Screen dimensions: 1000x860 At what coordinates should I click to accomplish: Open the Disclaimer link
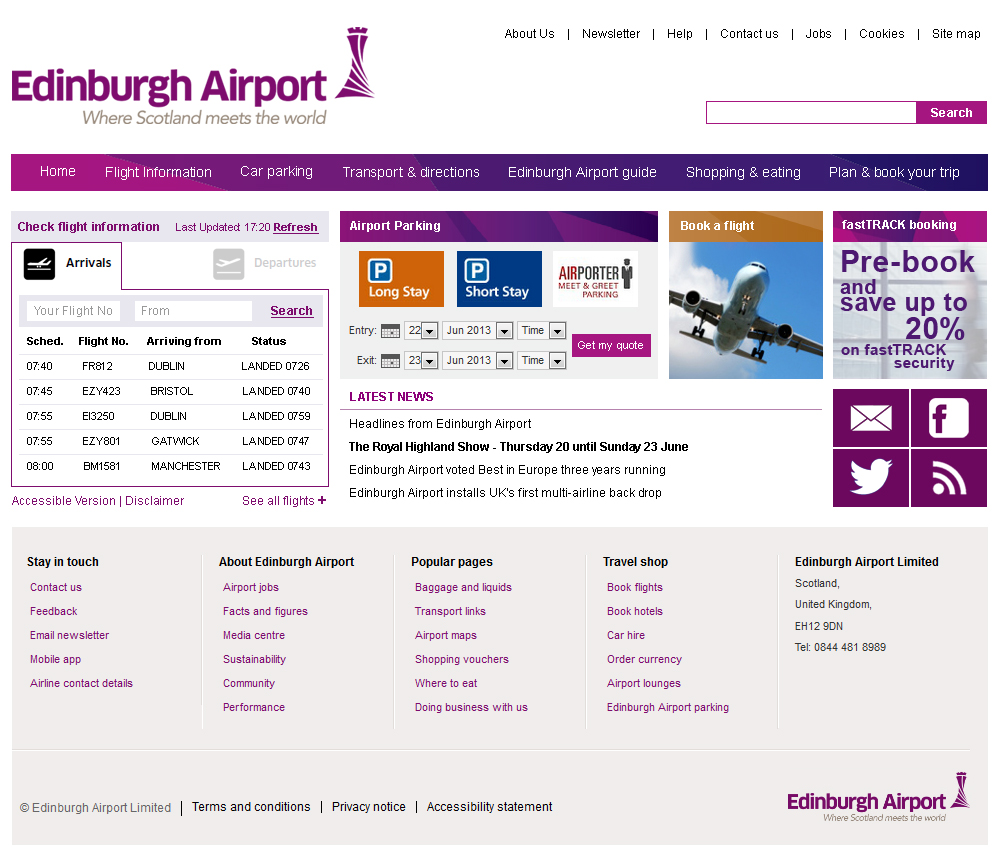(154, 501)
